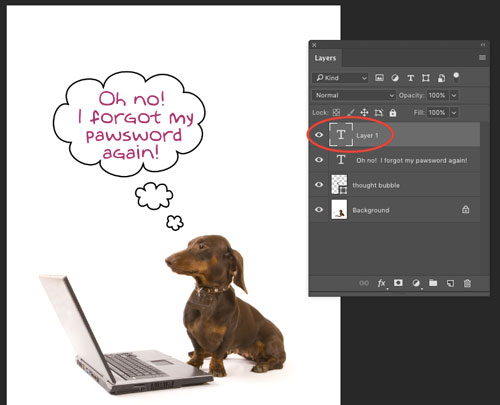The image size is (500, 405).
Task: Open the Opacity slider arrow
Action: 454,95
